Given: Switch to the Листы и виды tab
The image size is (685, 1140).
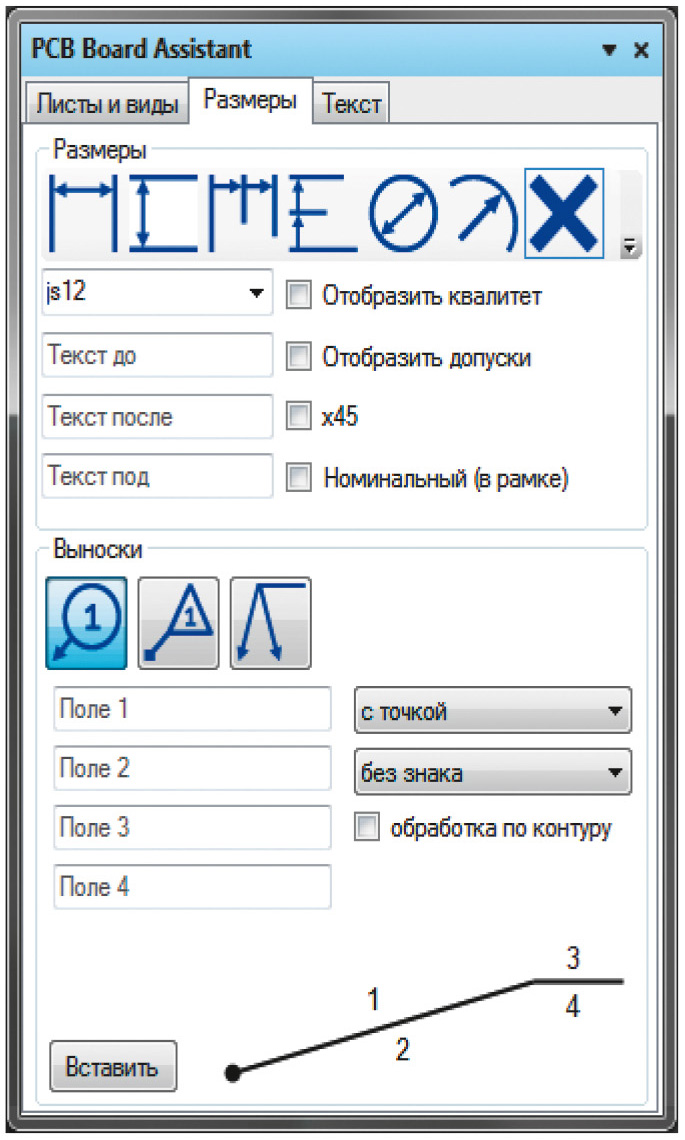Looking at the screenshot, I should coord(107,104).
